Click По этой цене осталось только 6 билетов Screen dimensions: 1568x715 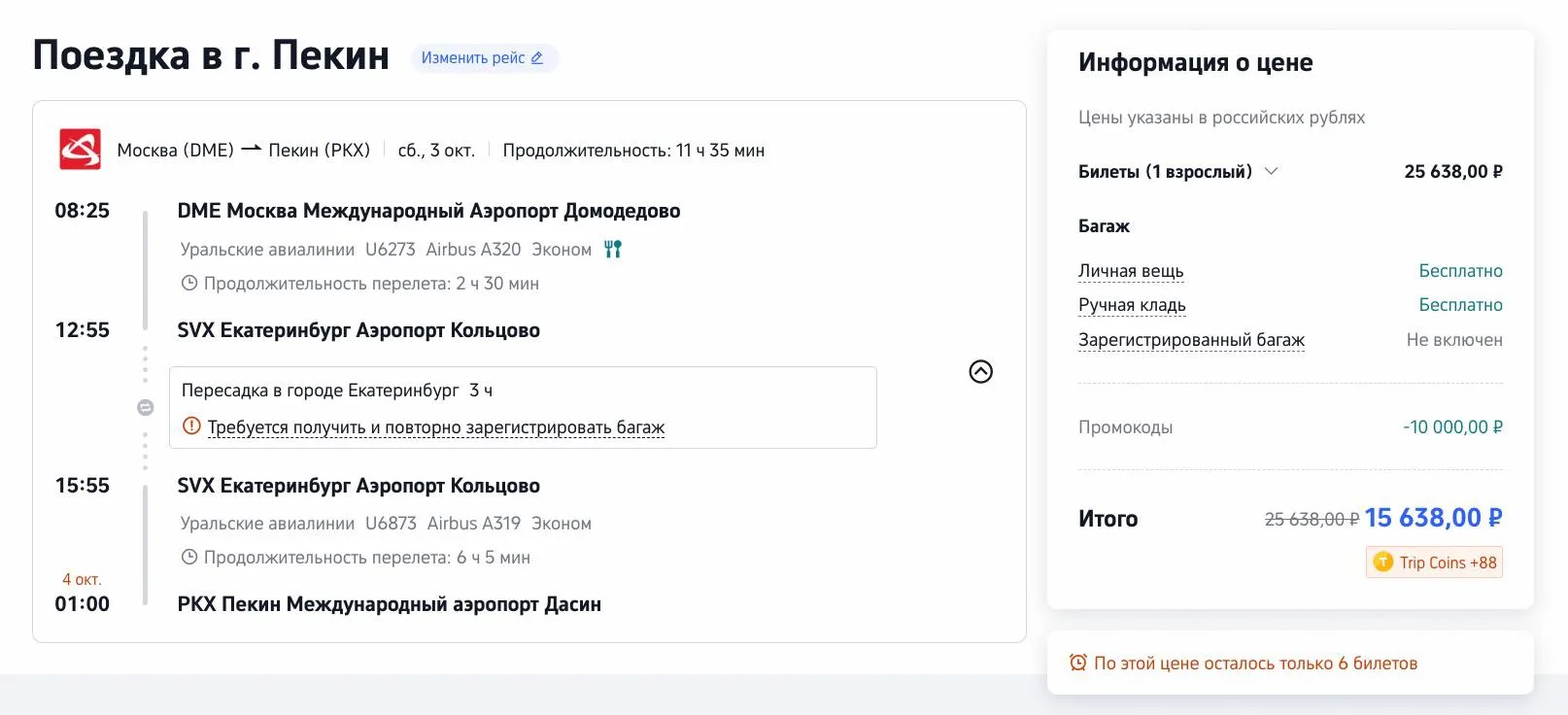[1255, 664]
